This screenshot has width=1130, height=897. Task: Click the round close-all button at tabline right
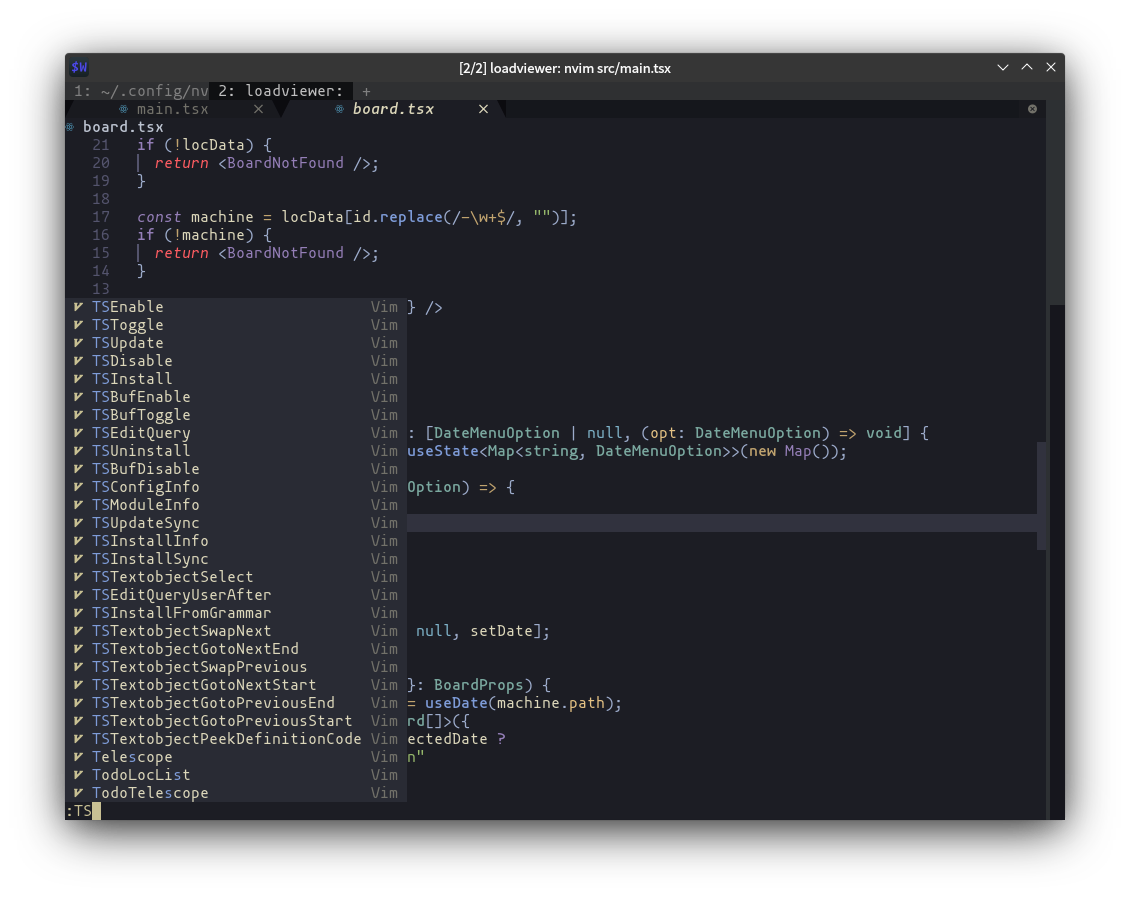1032,109
